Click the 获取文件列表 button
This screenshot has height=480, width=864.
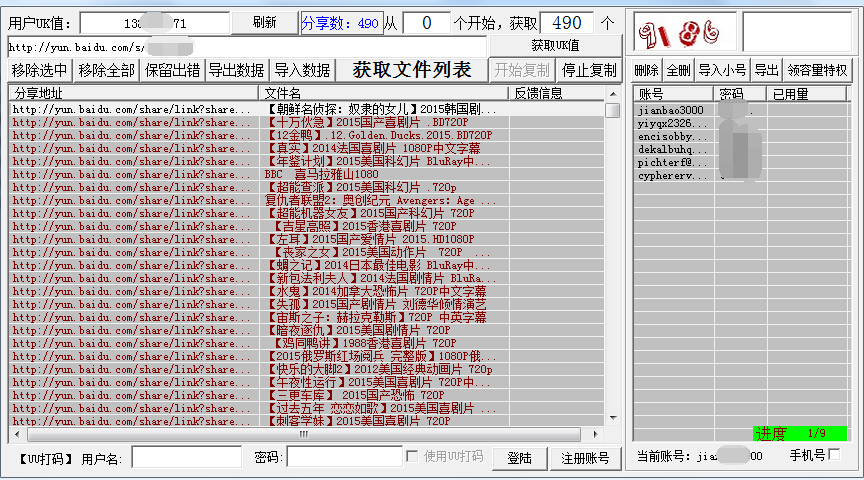pyautogui.click(x=412, y=70)
